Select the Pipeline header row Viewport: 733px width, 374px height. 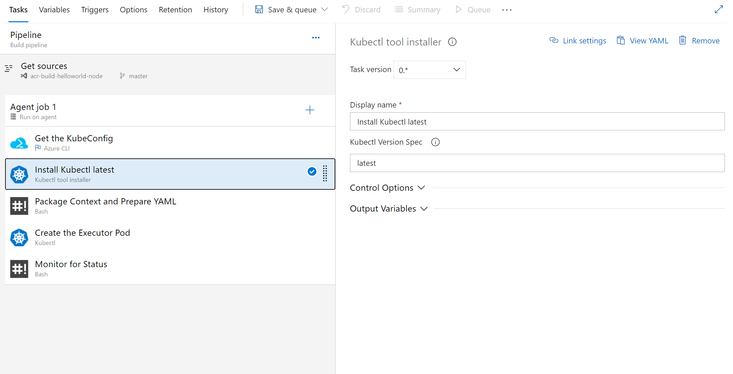(168, 39)
